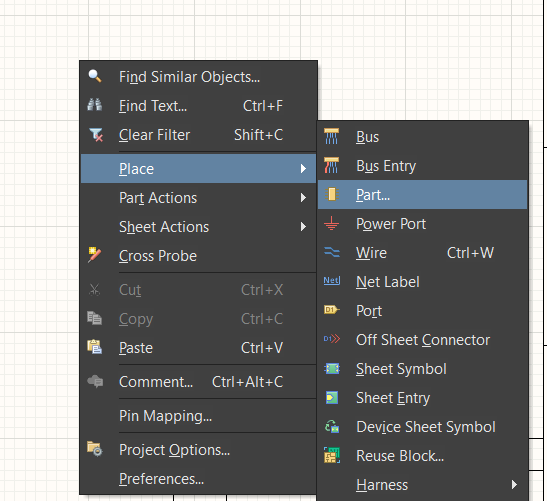Click the Ctrl+Alt+C shortcut text
Viewport: 547px width, 501px height.
pyautogui.click(x=247, y=382)
